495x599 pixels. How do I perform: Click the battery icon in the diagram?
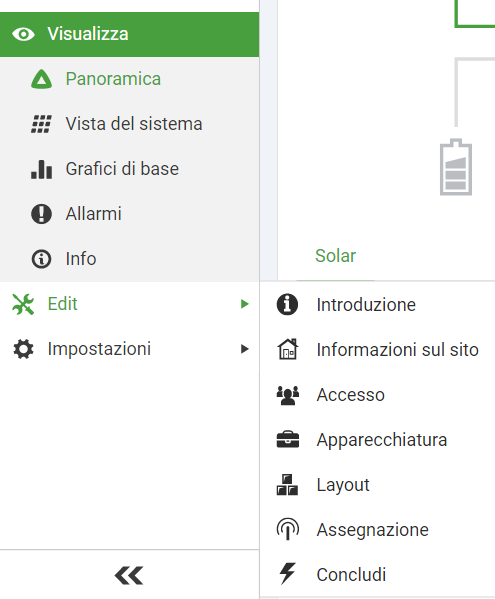pyautogui.click(x=456, y=167)
